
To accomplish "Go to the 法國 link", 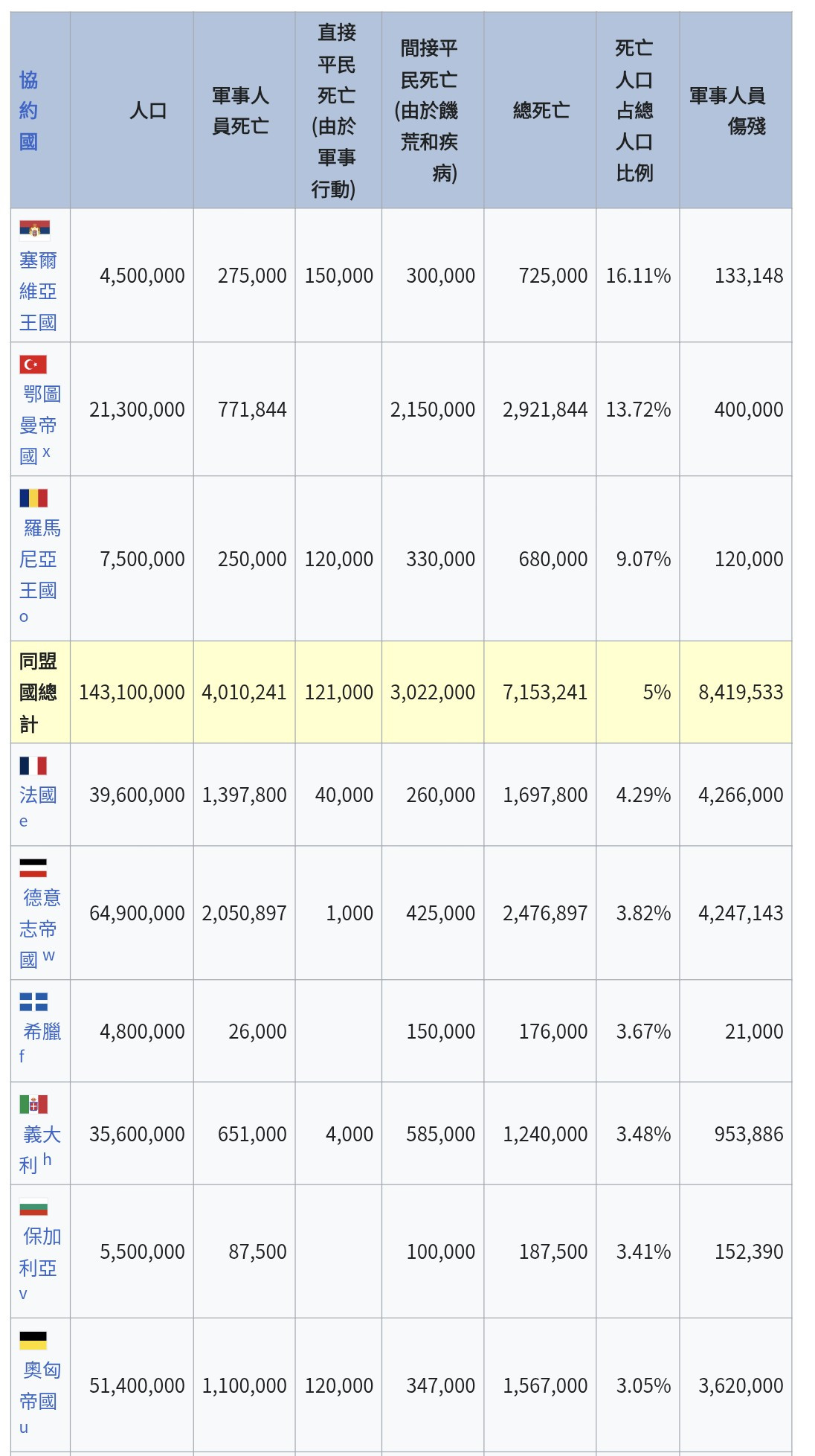I will tap(38, 795).
